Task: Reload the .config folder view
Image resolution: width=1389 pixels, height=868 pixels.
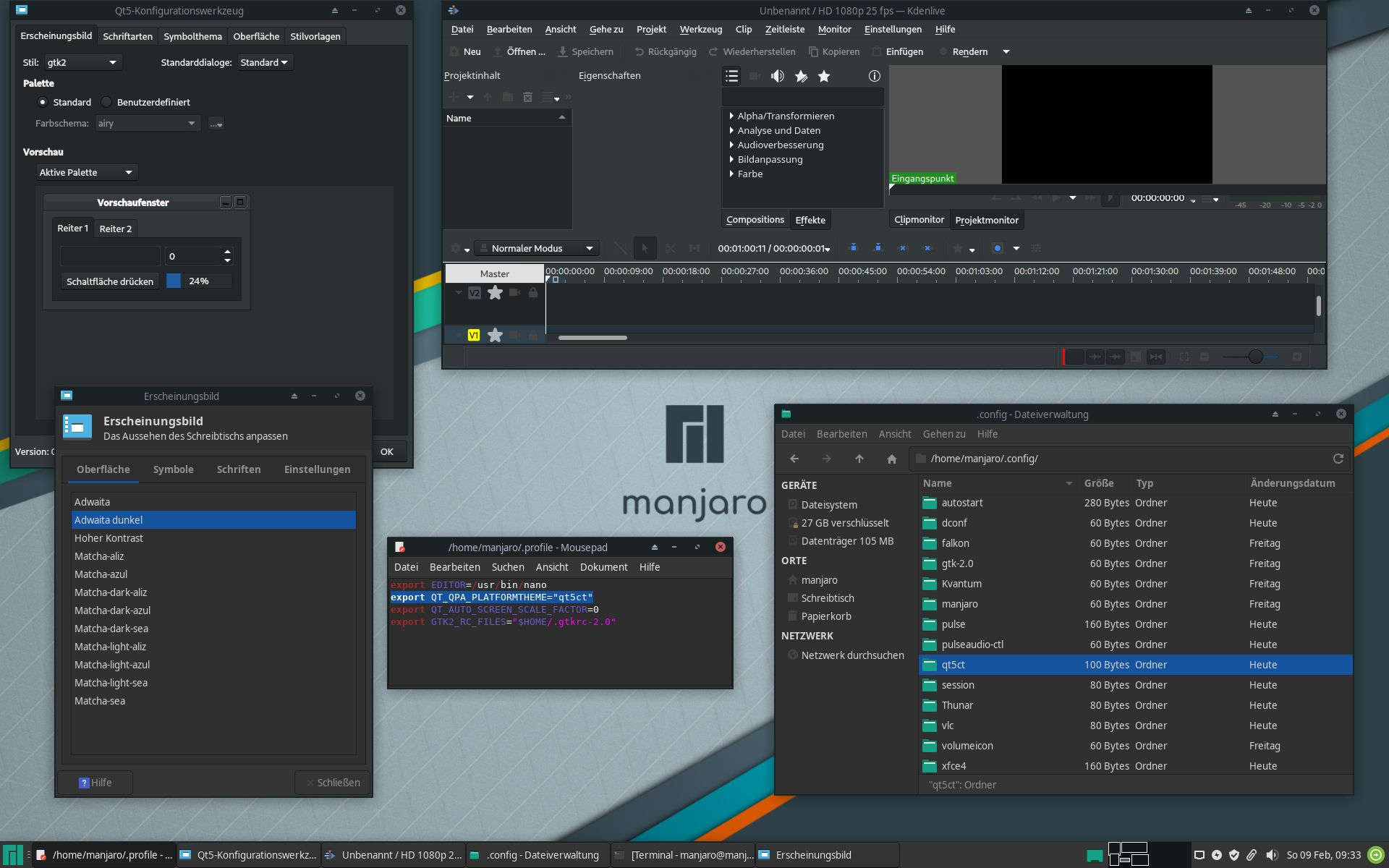Action: point(1338,459)
